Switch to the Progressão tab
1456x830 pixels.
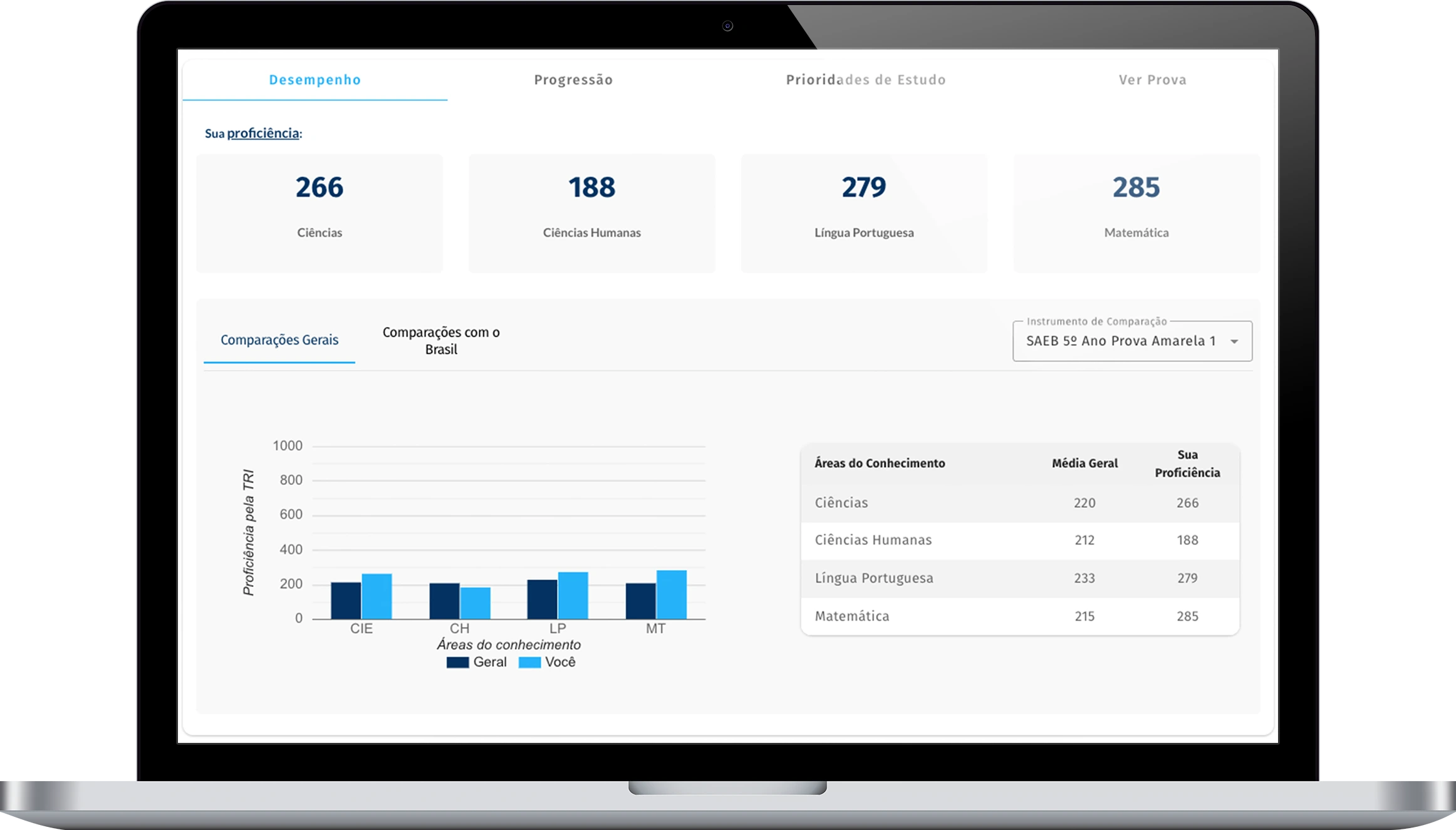573,80
